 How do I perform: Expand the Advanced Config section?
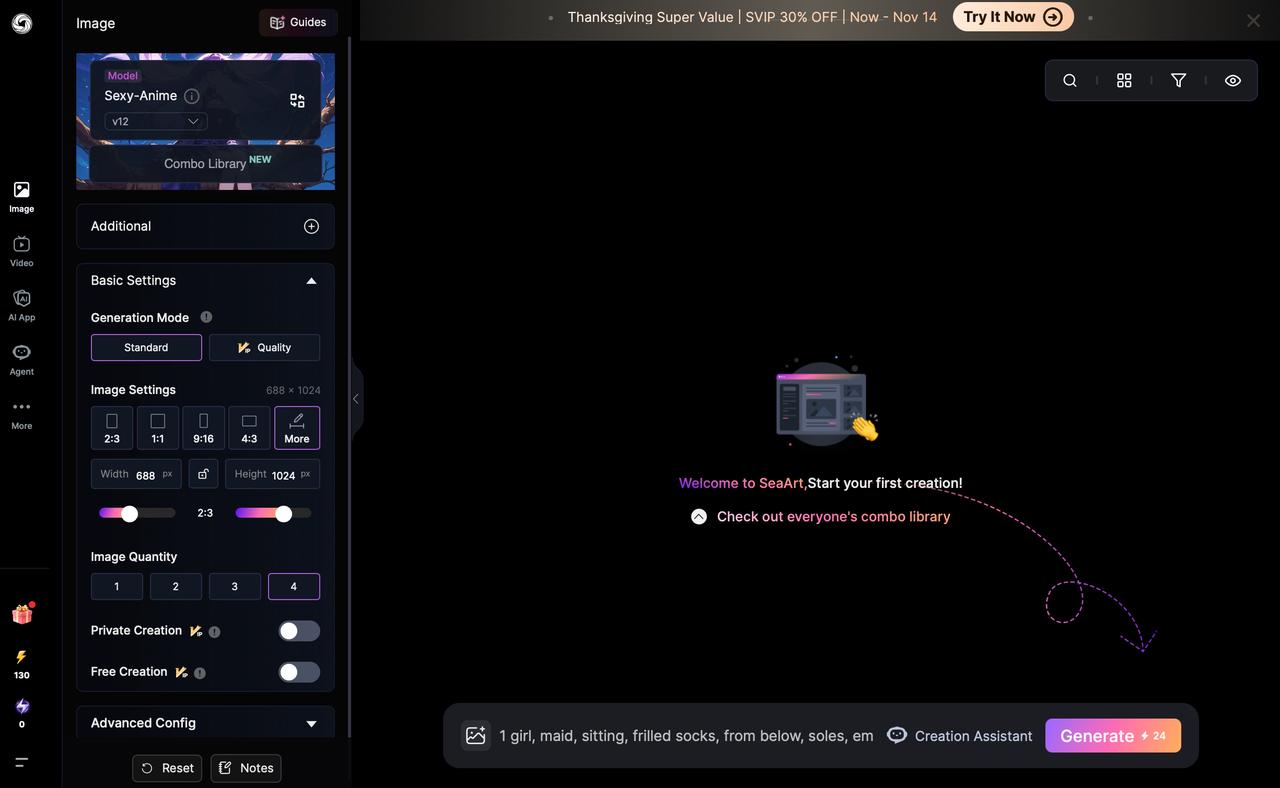click(x=311, y=723)
